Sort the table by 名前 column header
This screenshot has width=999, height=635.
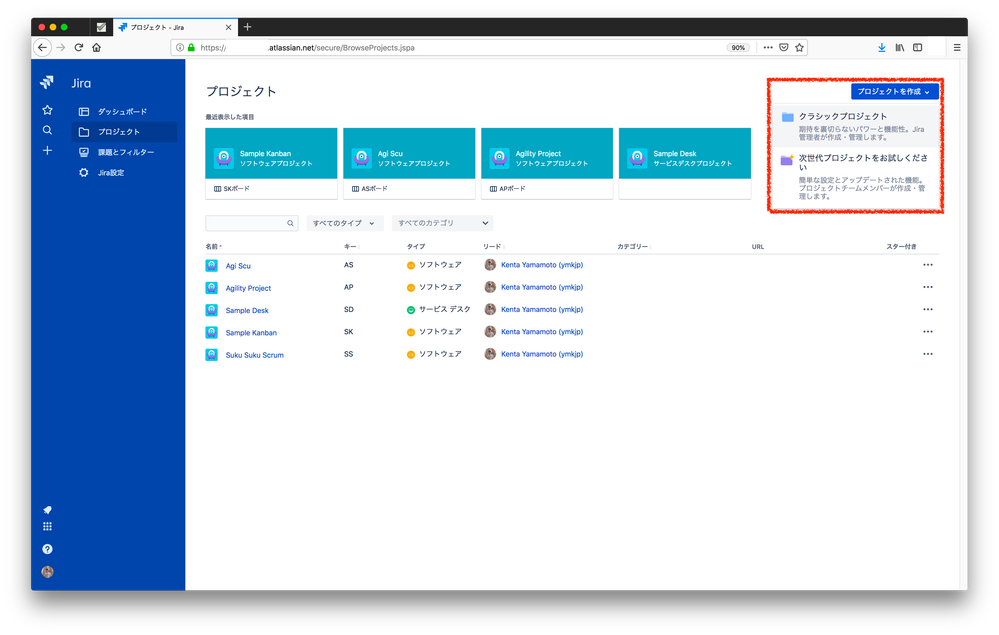(213, 246)
